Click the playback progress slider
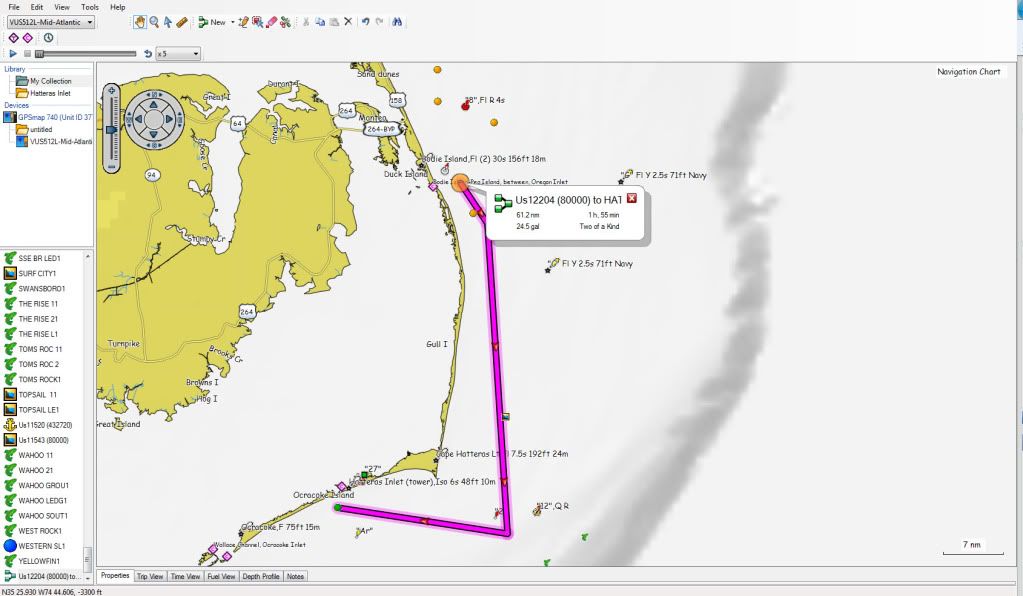 (85, 54)
